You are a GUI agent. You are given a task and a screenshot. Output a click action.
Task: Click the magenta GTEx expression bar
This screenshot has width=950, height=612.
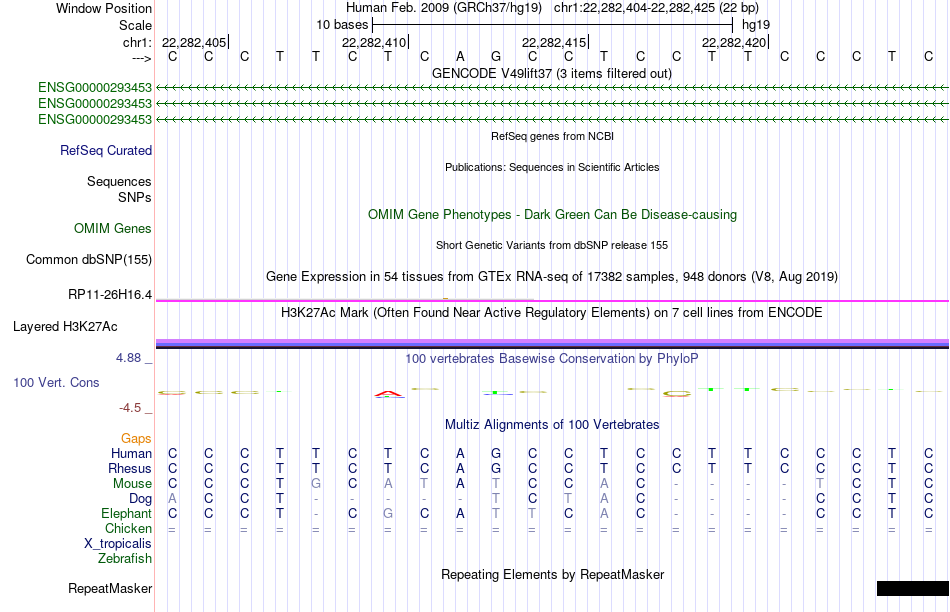point(552,301)
